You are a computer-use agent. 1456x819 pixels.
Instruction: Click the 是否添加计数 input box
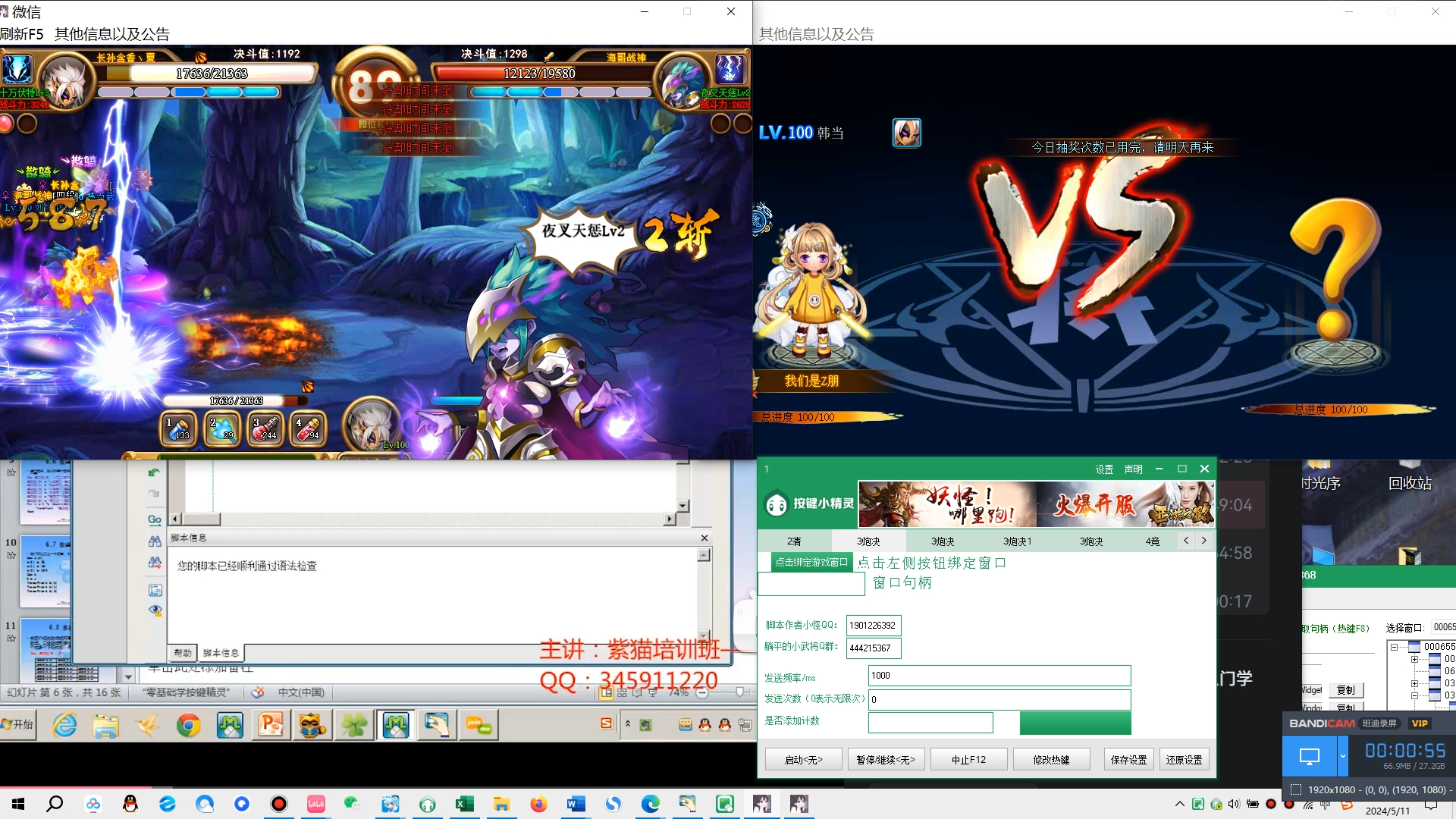(x=930, y=722)
